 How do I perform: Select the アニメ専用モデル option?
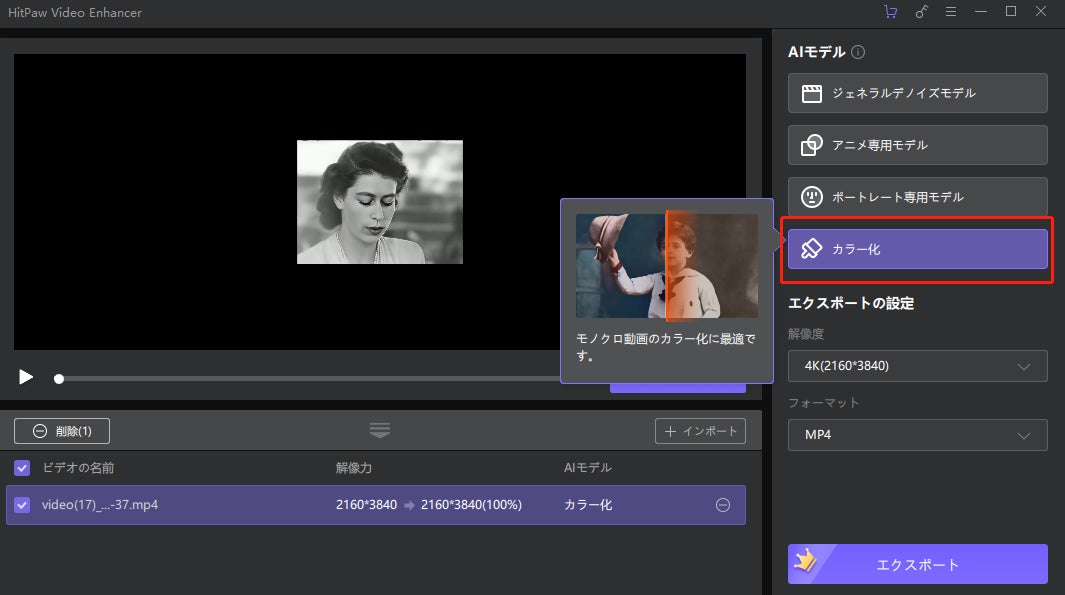[x=917, y=145]
